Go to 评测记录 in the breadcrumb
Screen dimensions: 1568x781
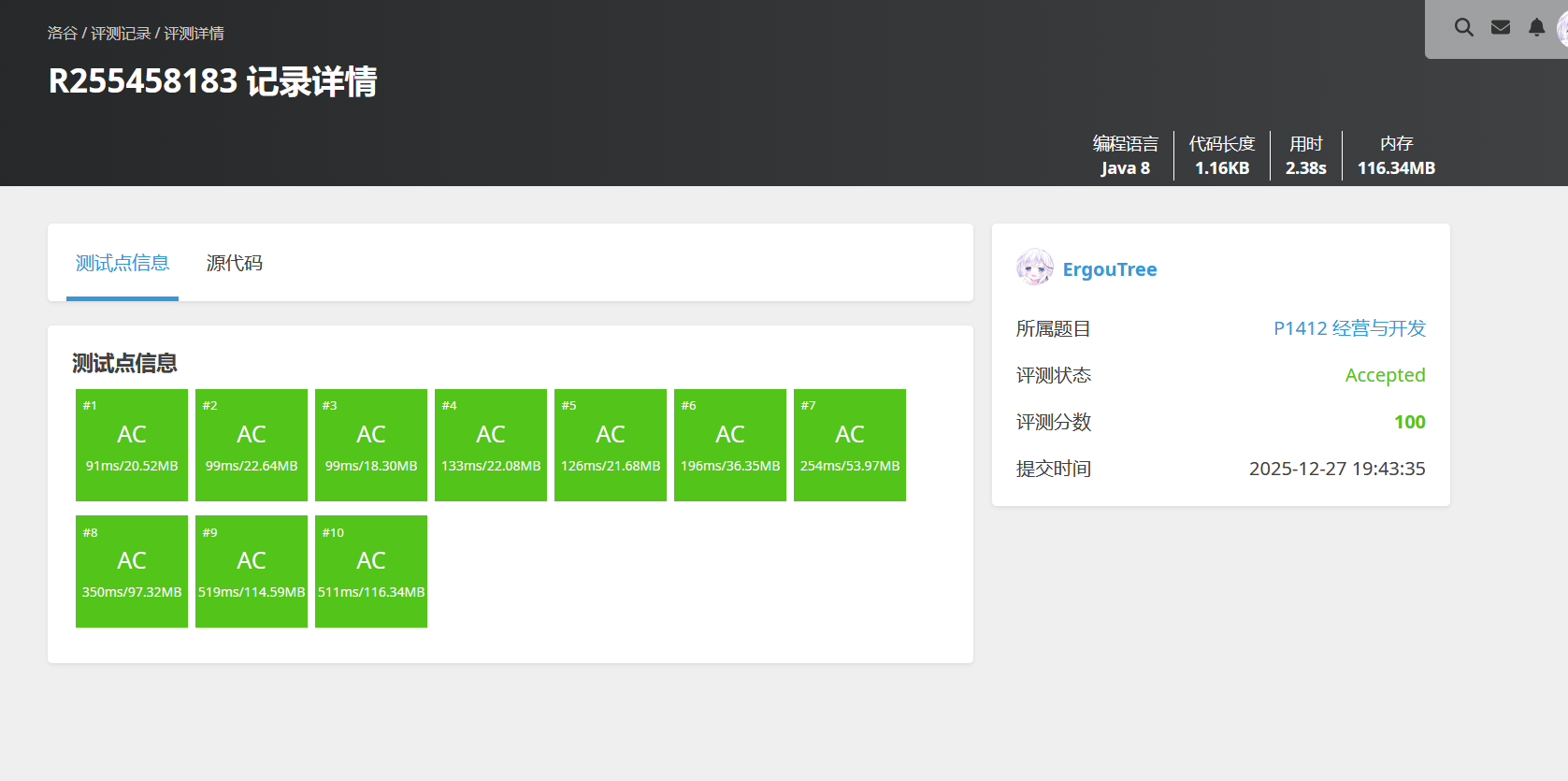coord(121,34)
